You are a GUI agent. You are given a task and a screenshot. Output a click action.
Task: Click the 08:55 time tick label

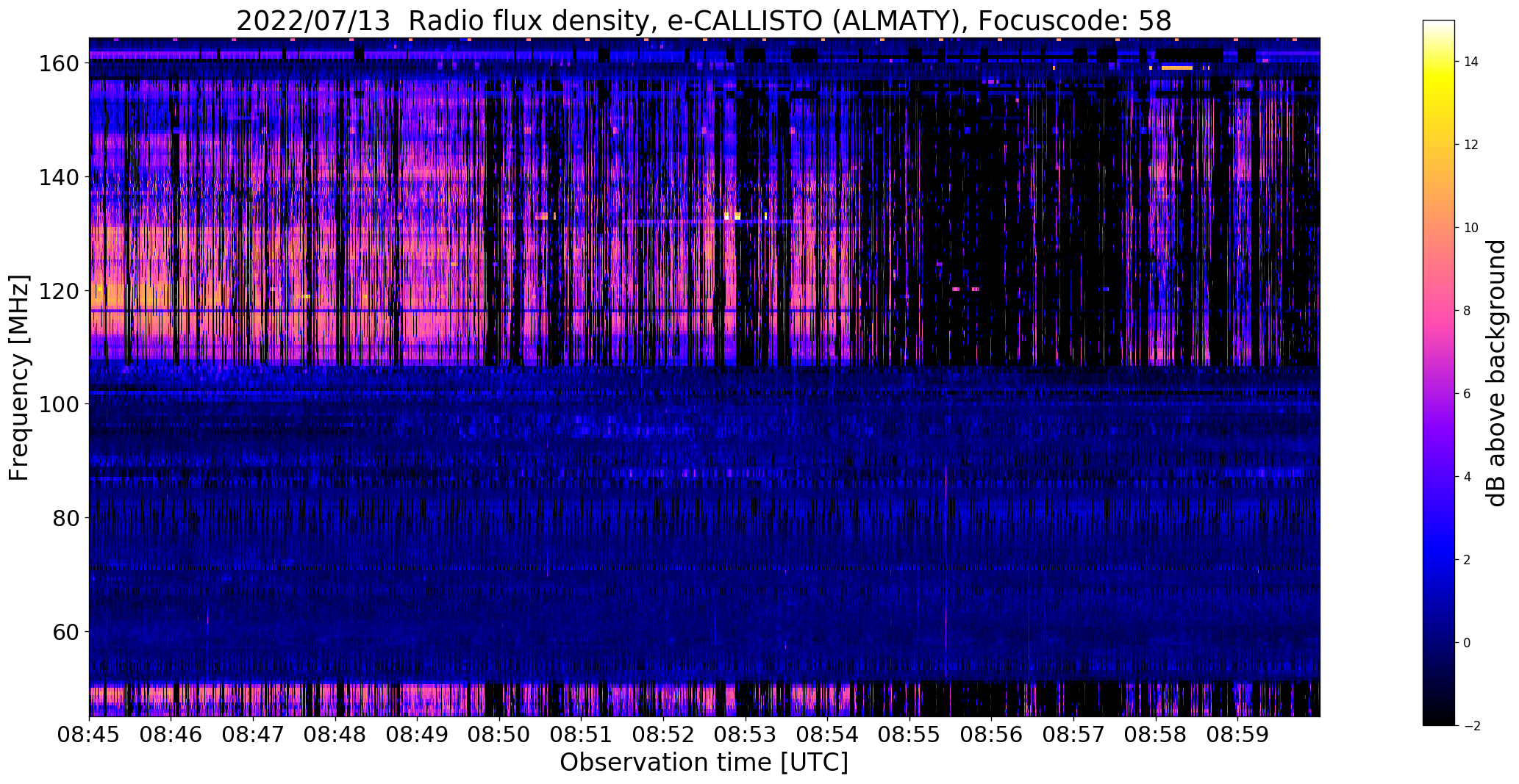[909, 736]
